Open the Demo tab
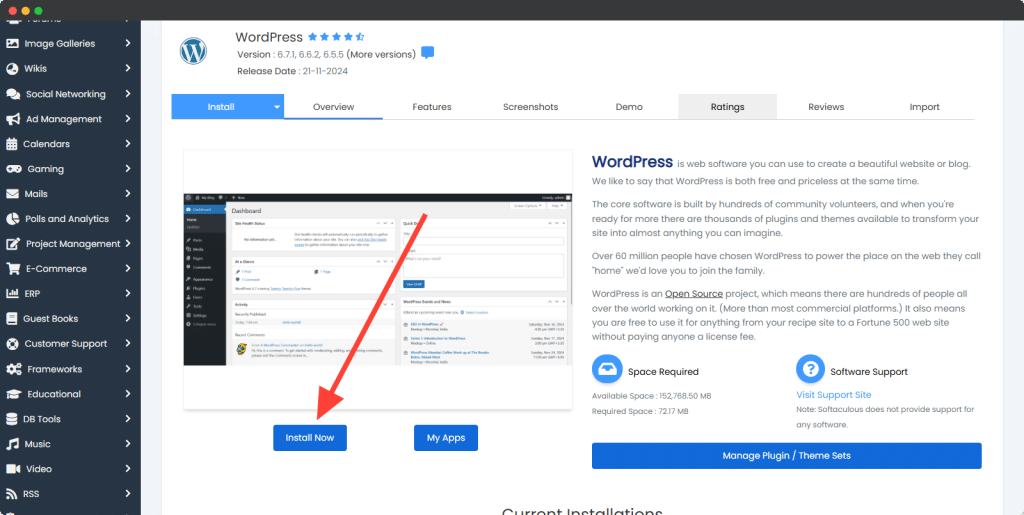This screenshot has height=515, width=1024. click(629, 107)
